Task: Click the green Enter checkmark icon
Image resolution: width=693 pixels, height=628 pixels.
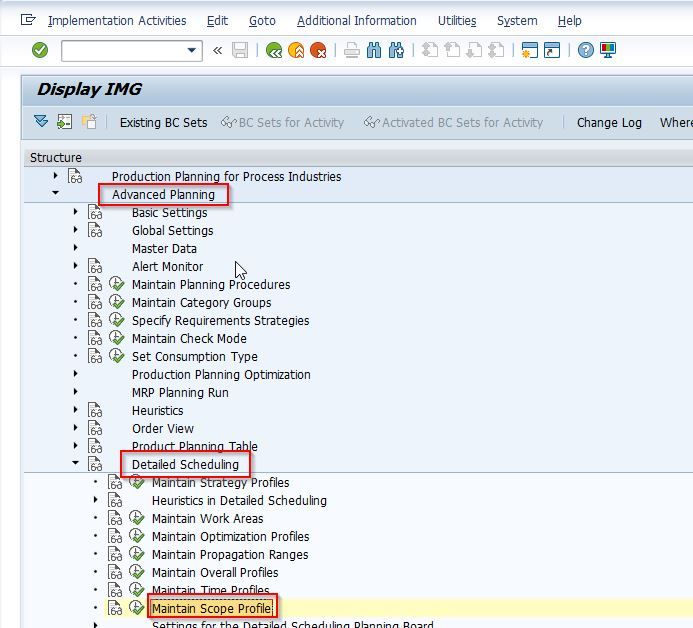Action: [40, 50]
